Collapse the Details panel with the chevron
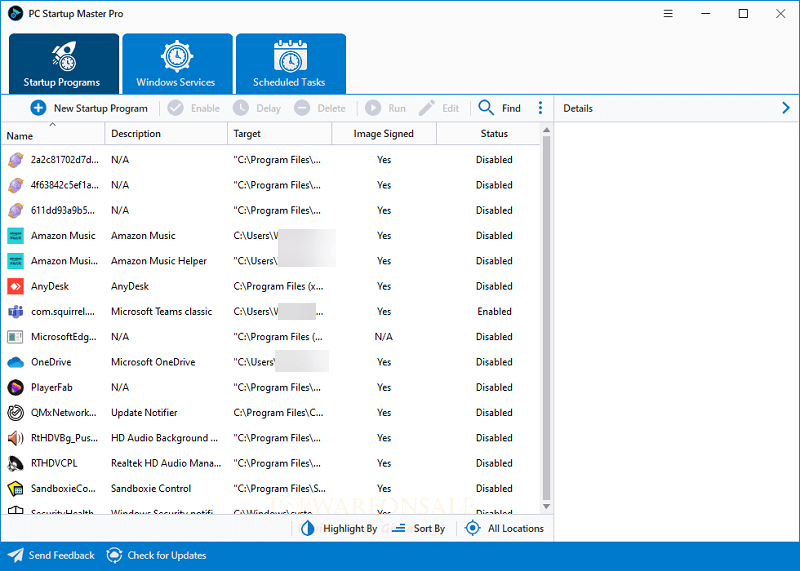Screen dimensions: 800x571 [x=786, y=108]
